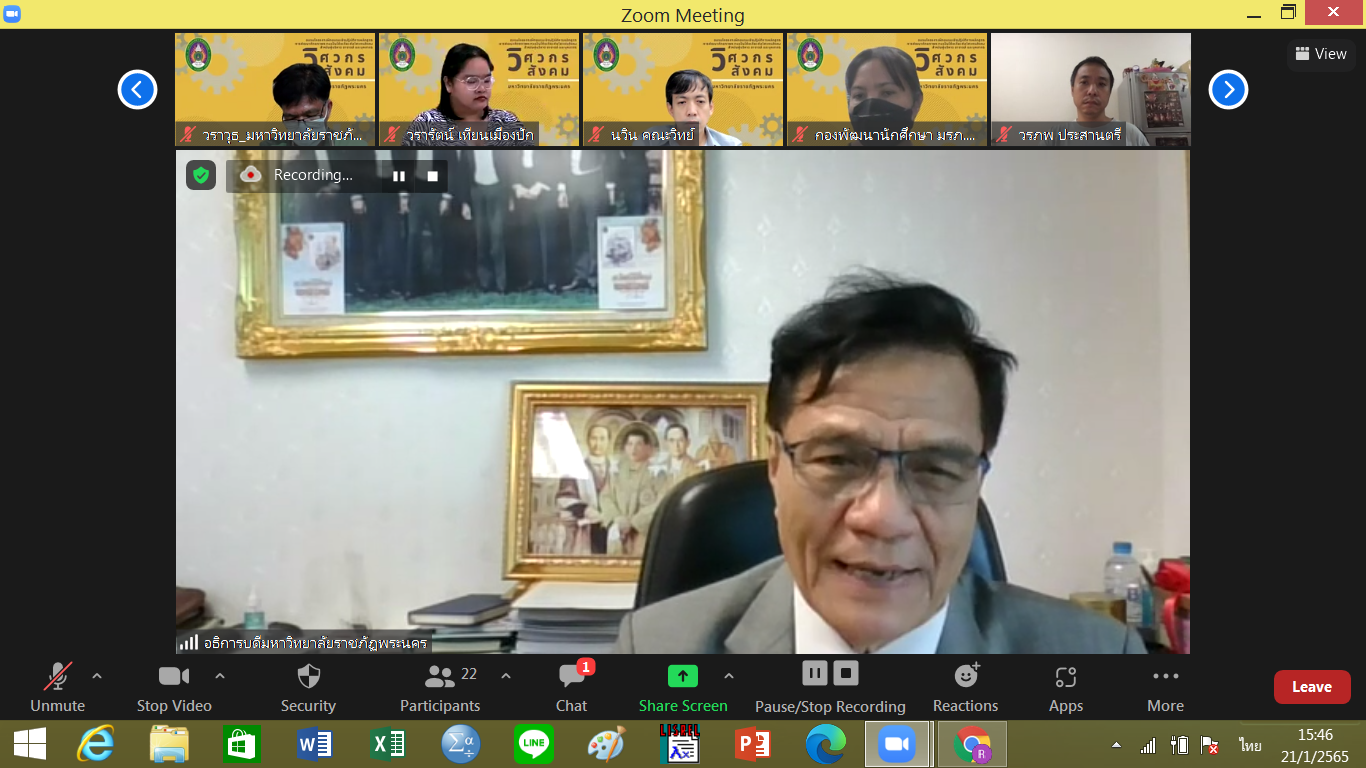Open Paint from the taskbar
The width and height of the screenshot is (1366, 768).
click(x=606, y=745)
